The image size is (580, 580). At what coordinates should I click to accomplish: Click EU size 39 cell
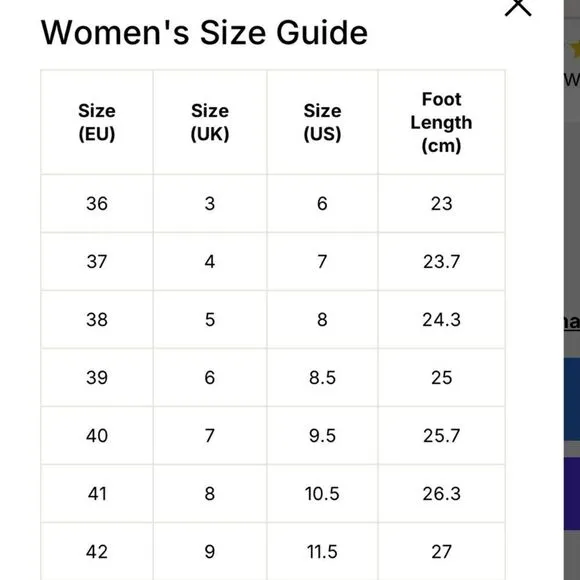click(x=97, y=378)
